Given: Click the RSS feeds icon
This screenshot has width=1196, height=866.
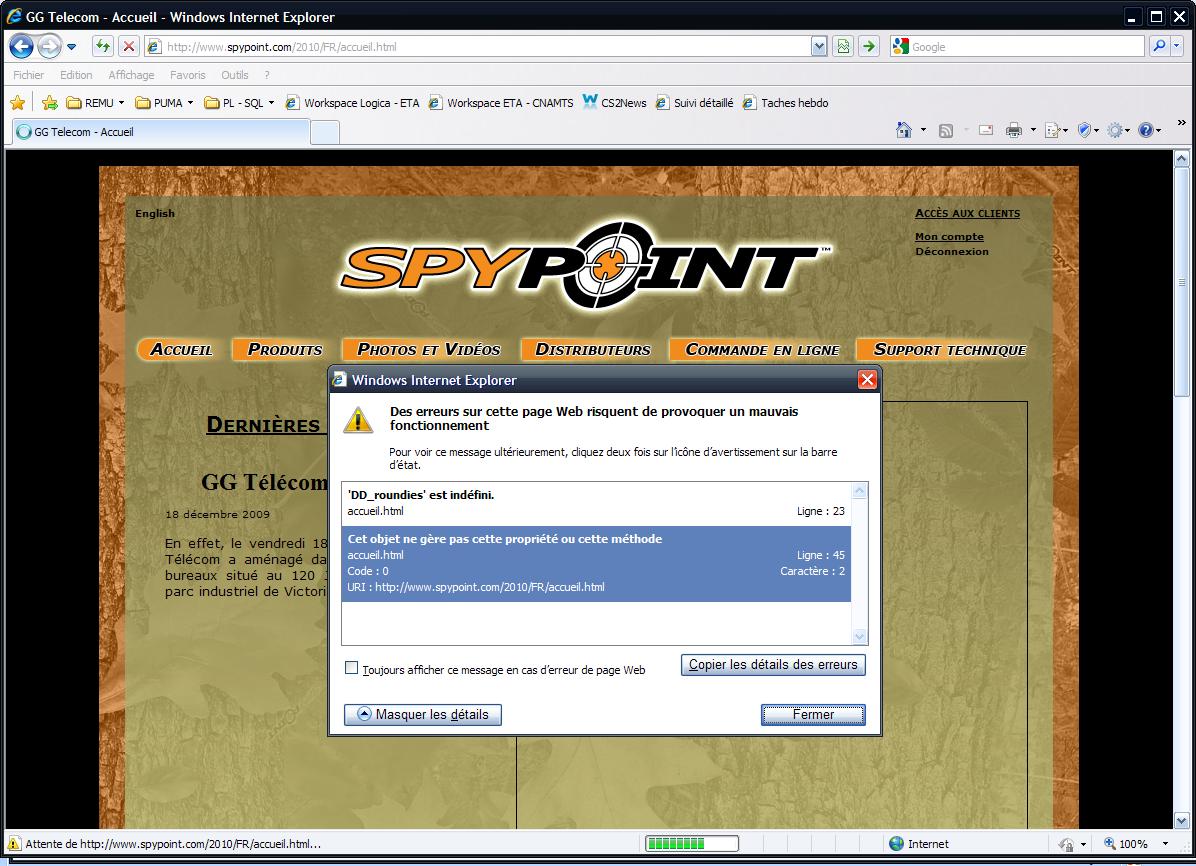Looking at the screenshot, I should tap(946, 130).
